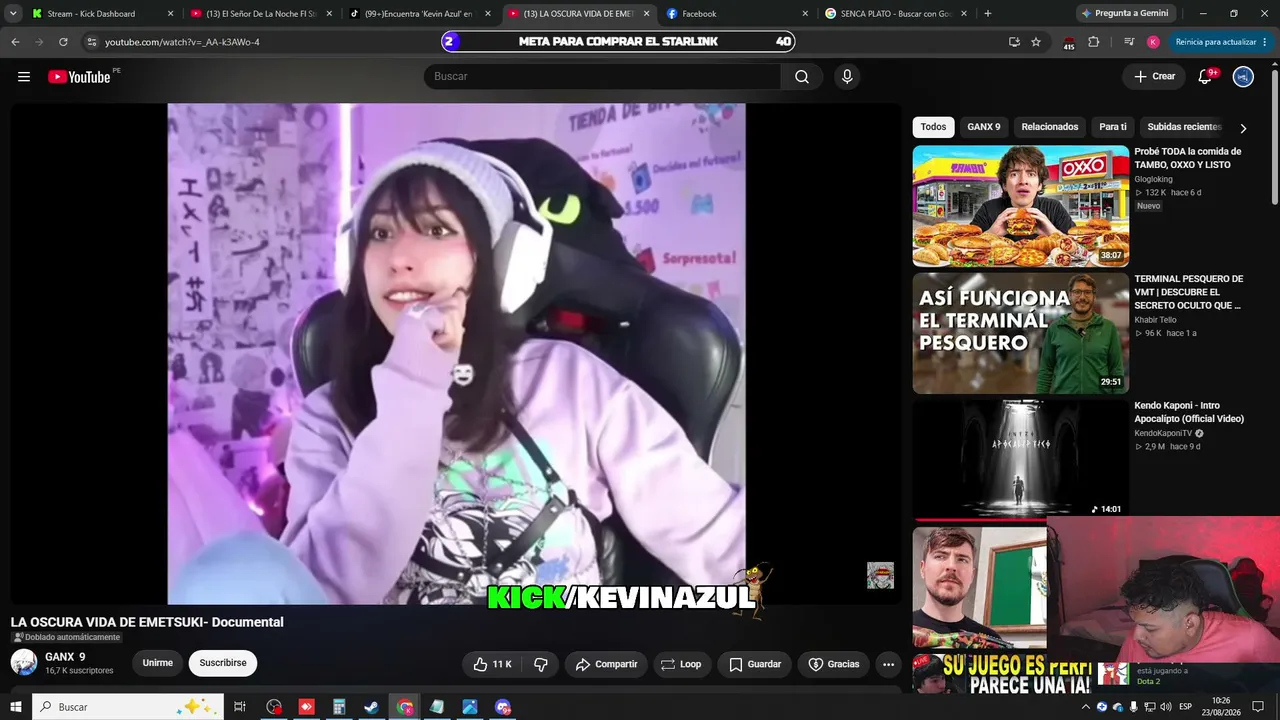The height and width of the screenshot is (720, 1280).
Task: Select the Relacionados filter chip
Action: click(1050, 127)
